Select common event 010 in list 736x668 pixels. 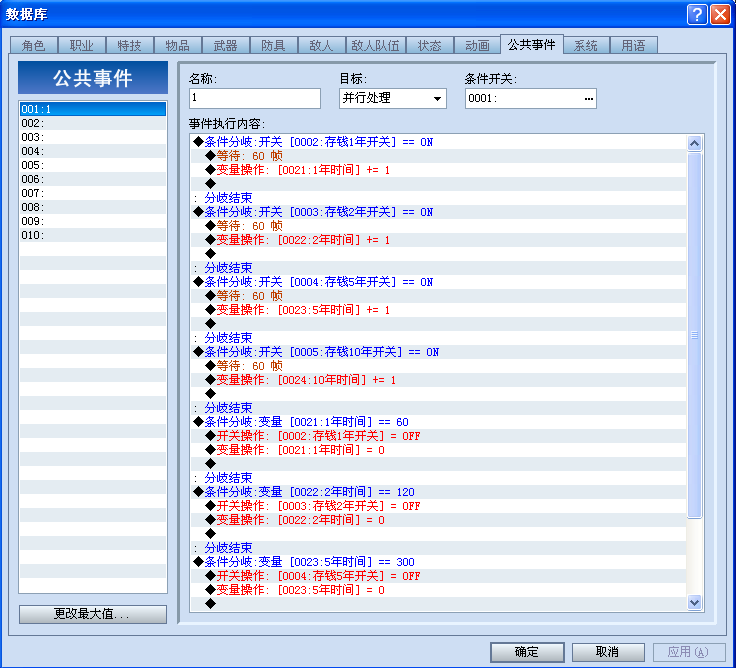(93, 235)
